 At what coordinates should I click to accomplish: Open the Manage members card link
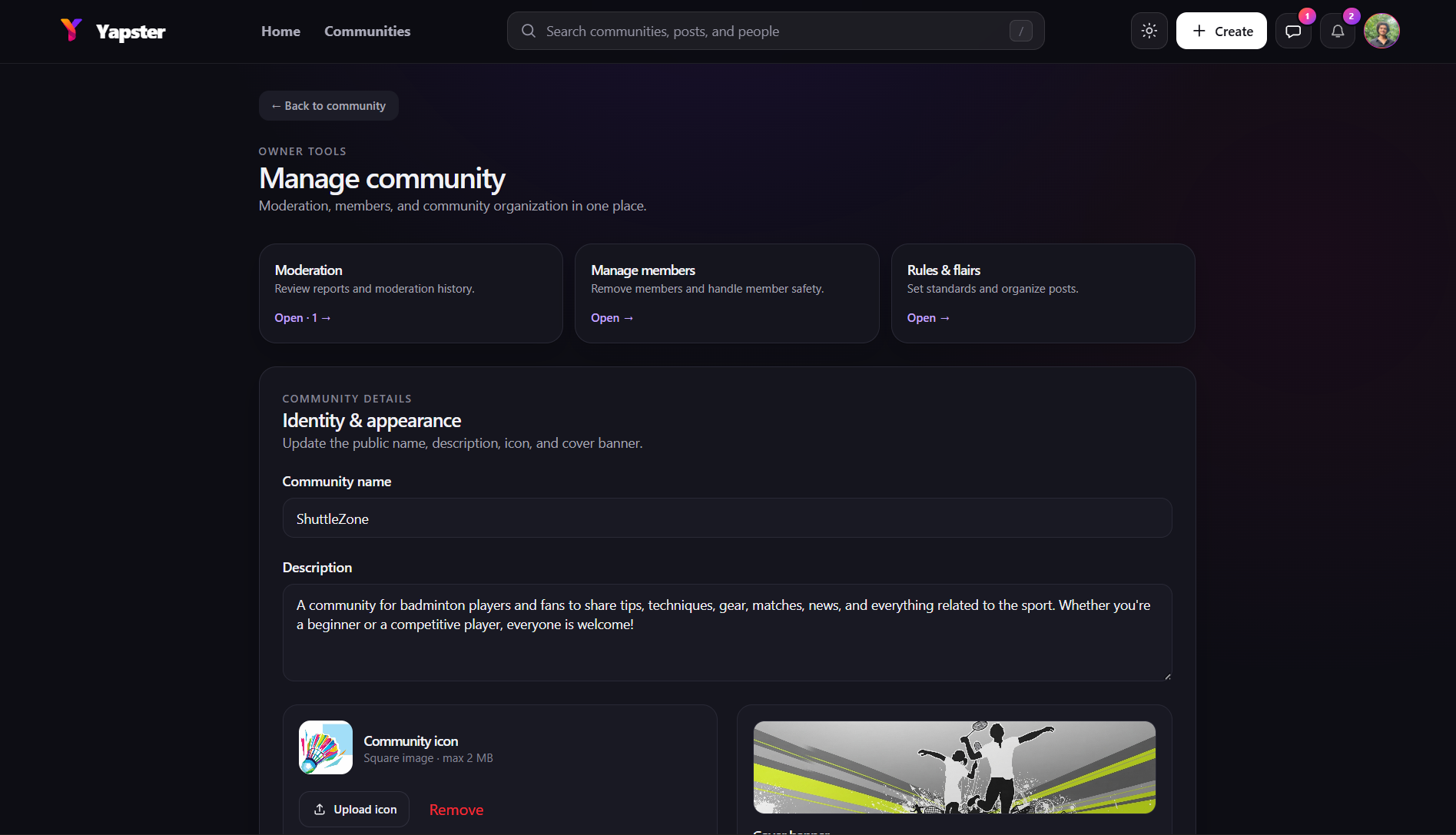tap(612, 318)
